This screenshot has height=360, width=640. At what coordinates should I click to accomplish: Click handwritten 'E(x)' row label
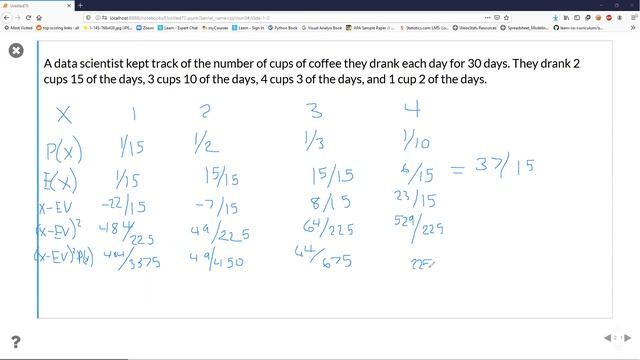[60, 180]
